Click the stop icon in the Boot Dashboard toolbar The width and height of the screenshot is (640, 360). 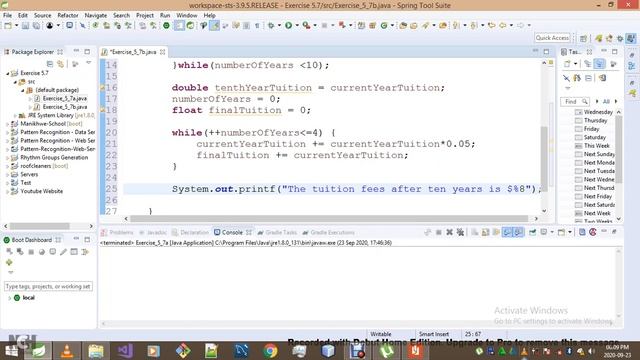coord(31,252)
